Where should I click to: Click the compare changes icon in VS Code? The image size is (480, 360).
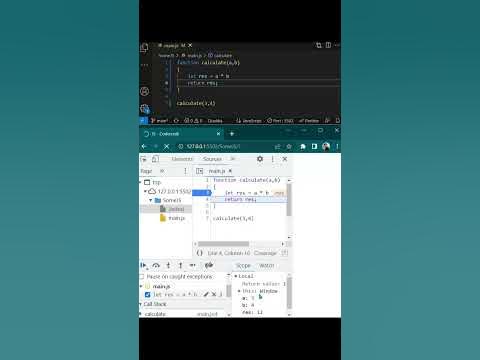pos(319,45)
